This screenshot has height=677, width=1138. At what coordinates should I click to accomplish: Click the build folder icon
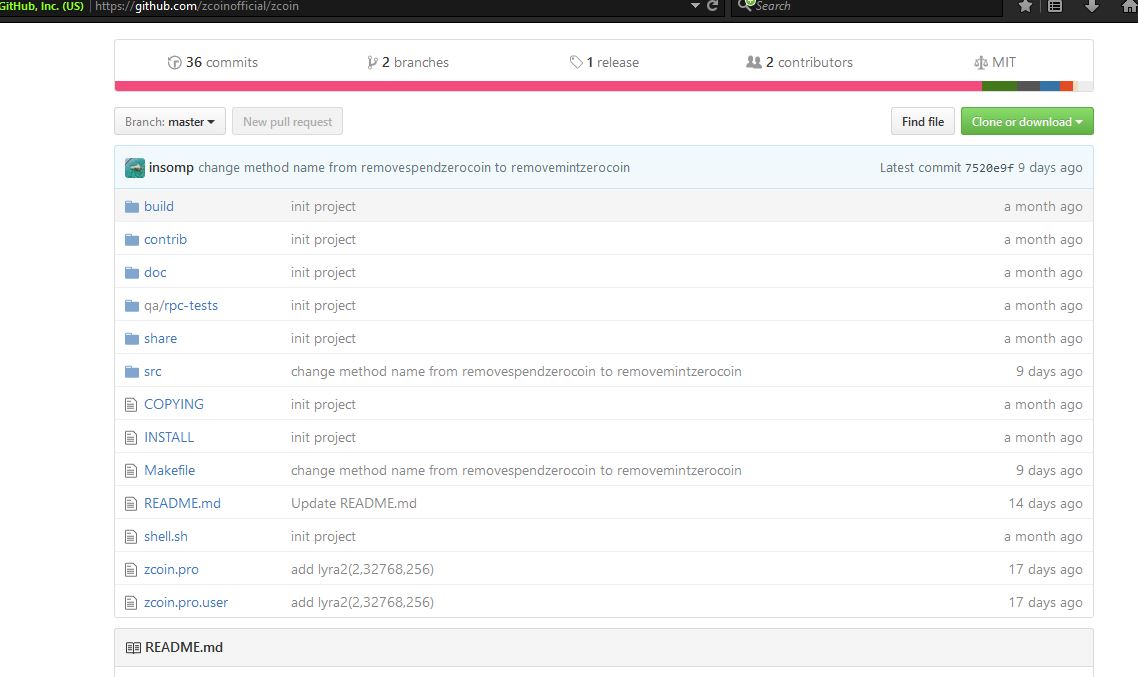point(131,207)
